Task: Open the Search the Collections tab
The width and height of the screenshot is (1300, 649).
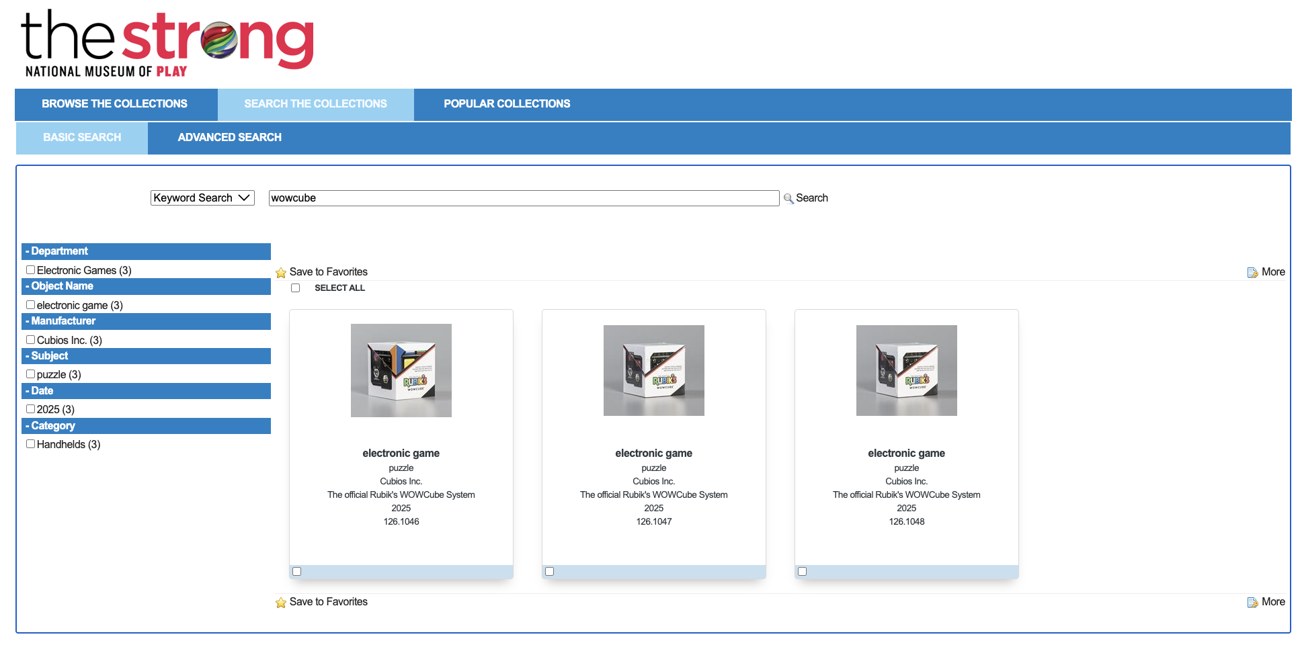Action: point(316,104)
